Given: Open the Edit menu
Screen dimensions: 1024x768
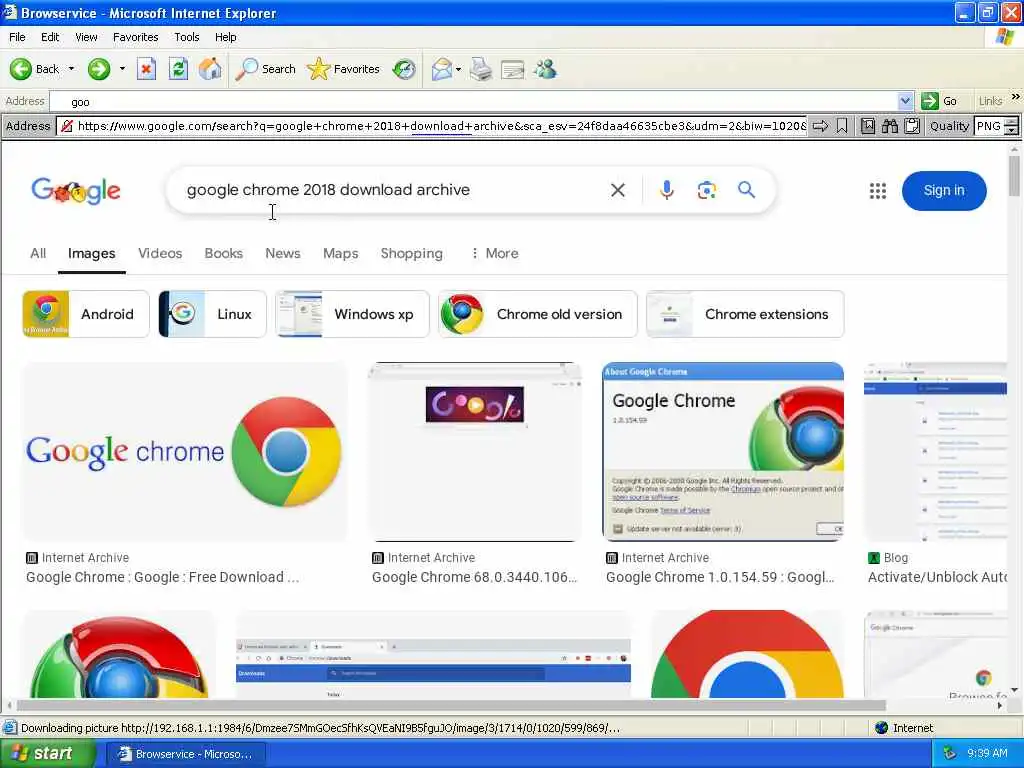Looking at the screenshot, I should 50,37.
